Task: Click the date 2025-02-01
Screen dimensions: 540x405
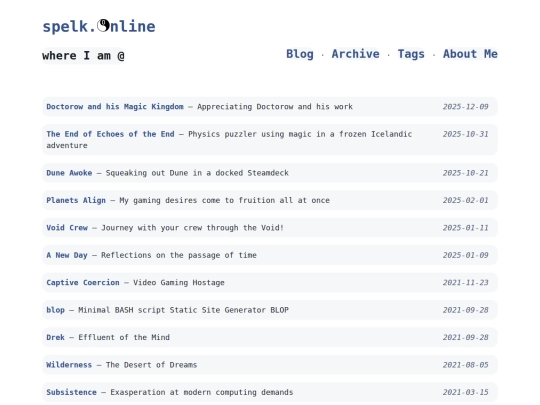Action: (x=466, y=200)
